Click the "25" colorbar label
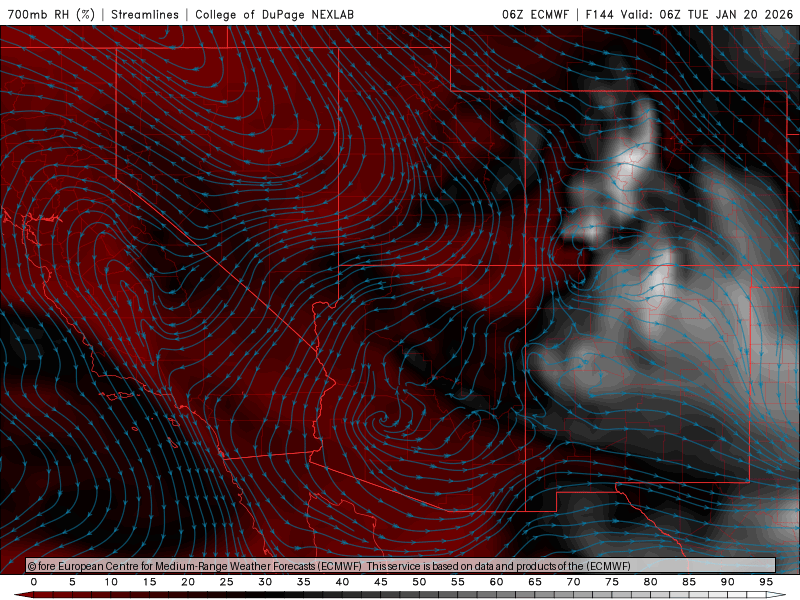The height and width of the screenshot is (600, 800). (227, 582)
